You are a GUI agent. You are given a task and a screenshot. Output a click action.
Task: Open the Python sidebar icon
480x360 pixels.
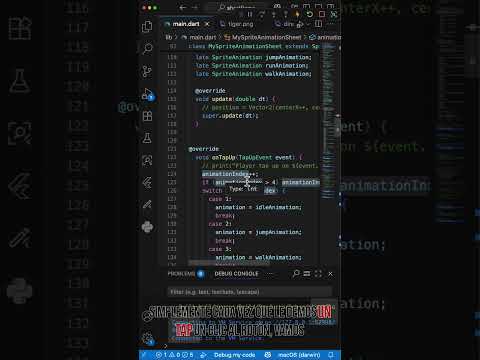pyautogui.click(x=147, y=227)
